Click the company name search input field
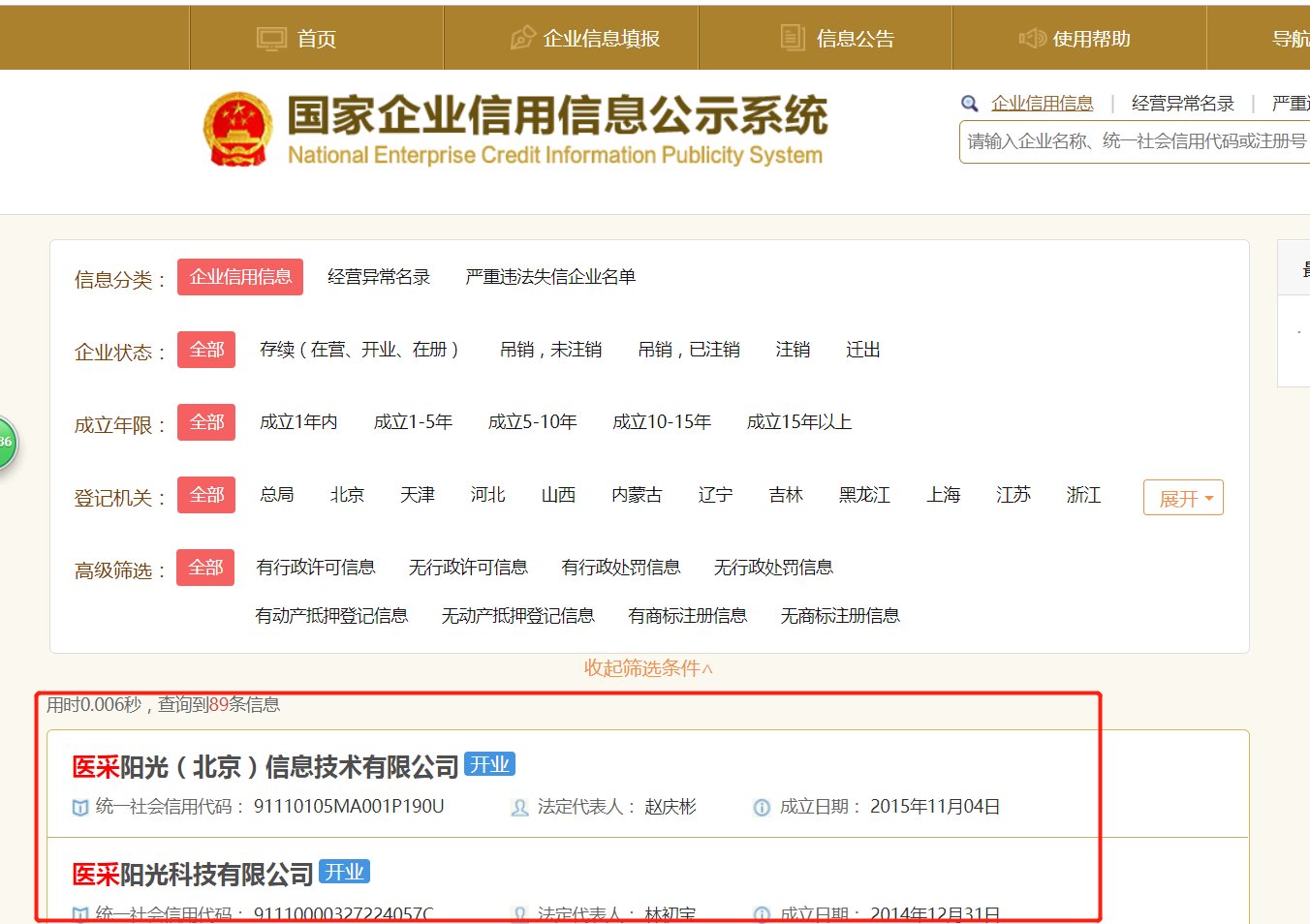This screenshot has height=924, width=1310. [x=1135, y=141]
